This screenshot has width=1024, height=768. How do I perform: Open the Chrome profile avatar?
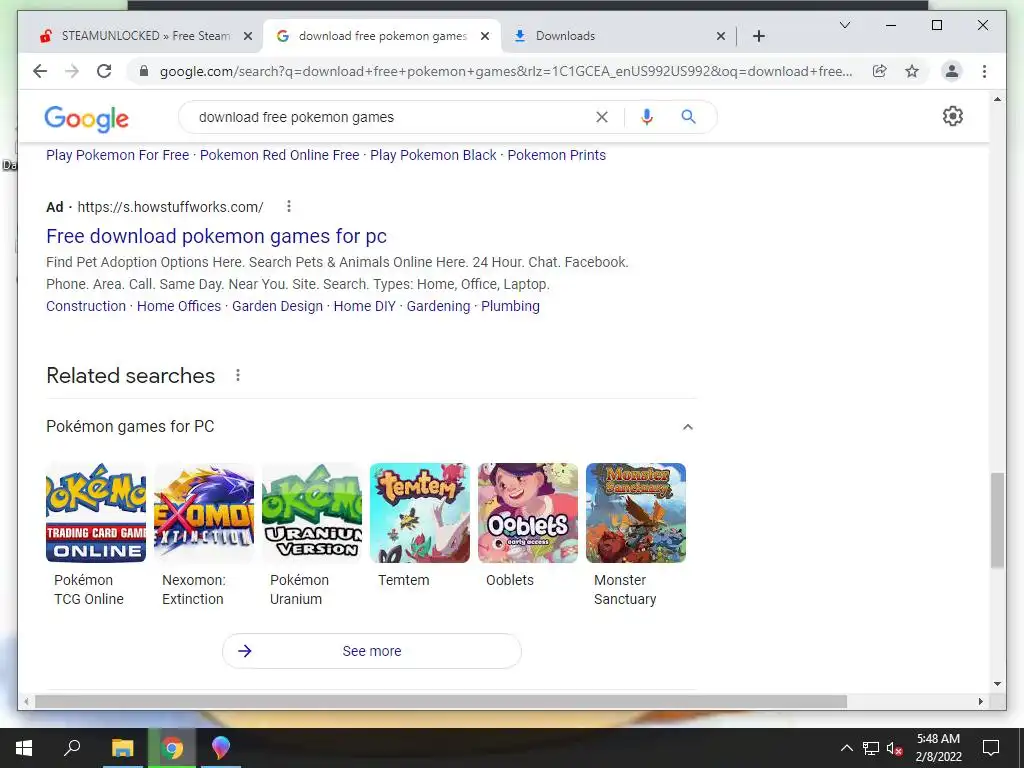tap(952, 71)
